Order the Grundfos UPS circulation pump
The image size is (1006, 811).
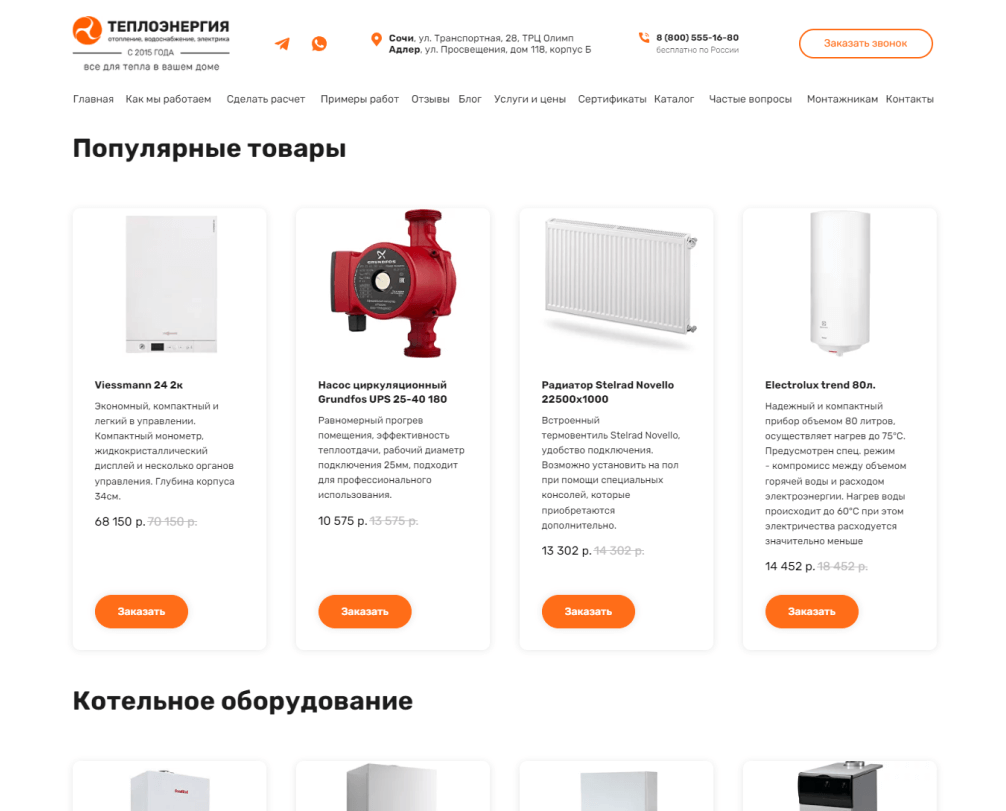364,611
